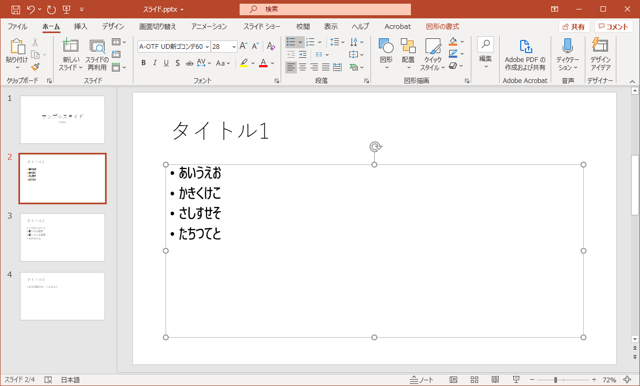This screenshot has width=640, height=386.
Task: Open the Design (デザイン) tab
Action: point(113,27)
